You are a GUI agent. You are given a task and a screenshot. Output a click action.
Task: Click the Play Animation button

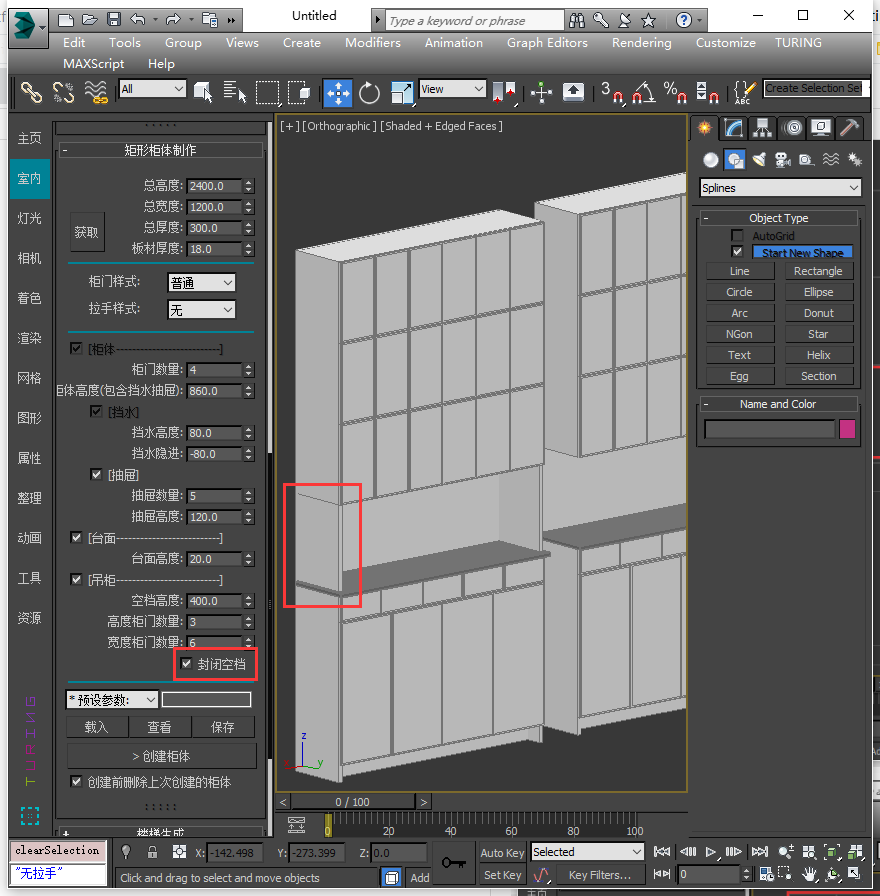710,852
